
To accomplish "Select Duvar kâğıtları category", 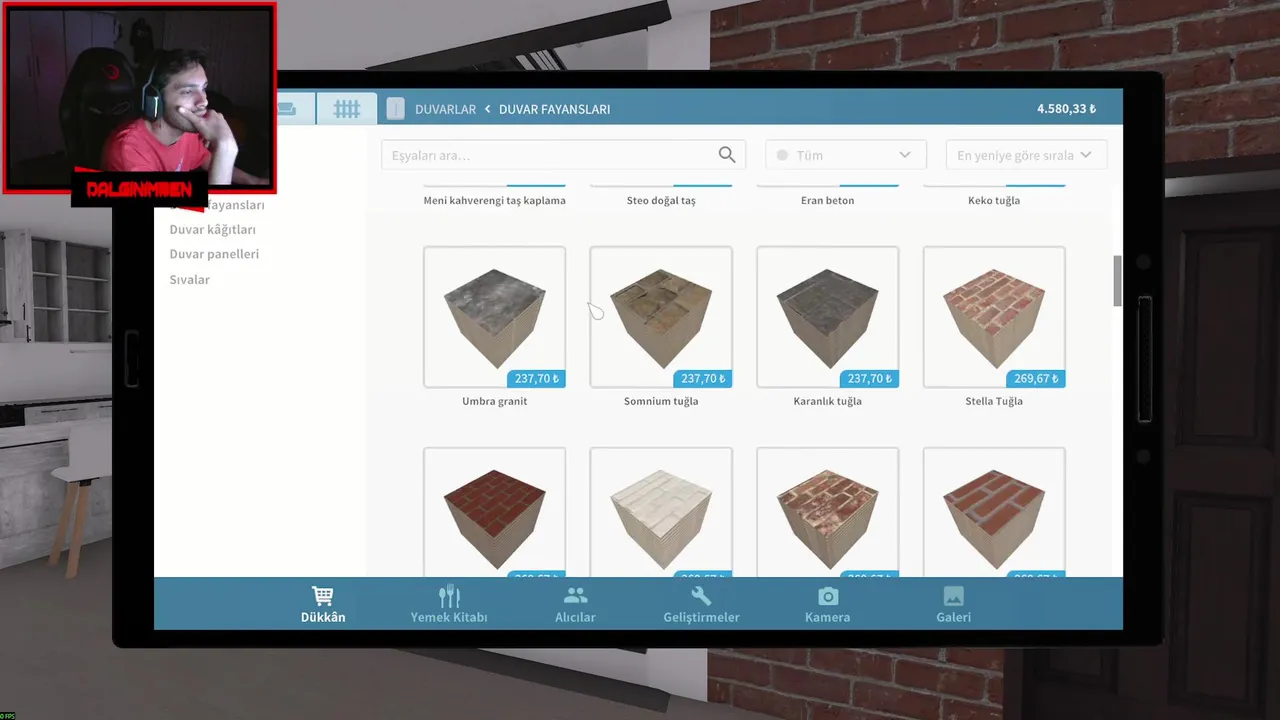I will coord(212,229).
